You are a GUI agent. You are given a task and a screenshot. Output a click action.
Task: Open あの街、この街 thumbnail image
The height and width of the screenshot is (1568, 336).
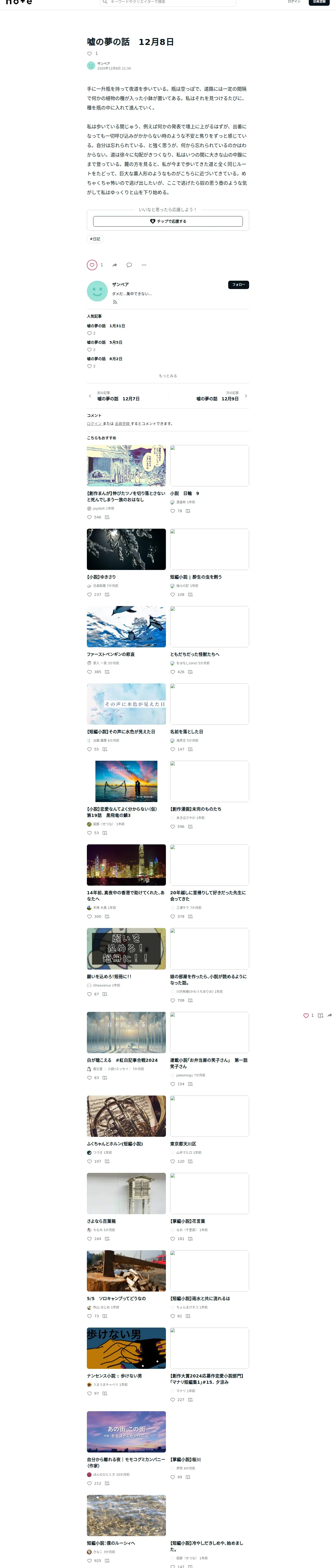pyautogui.click(x=126, y=1432)
